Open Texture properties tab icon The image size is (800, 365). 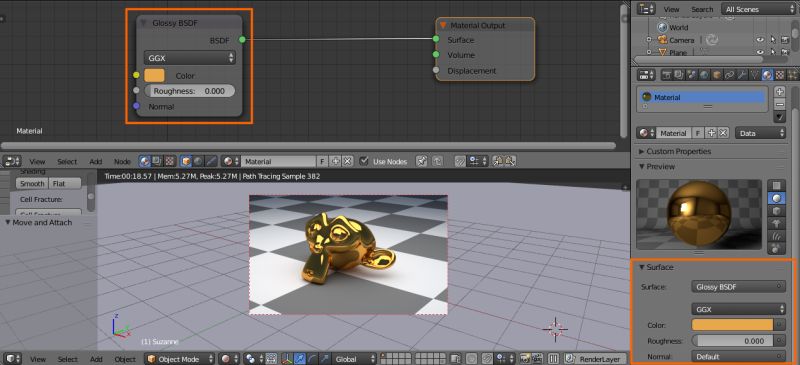click(780, 75)
